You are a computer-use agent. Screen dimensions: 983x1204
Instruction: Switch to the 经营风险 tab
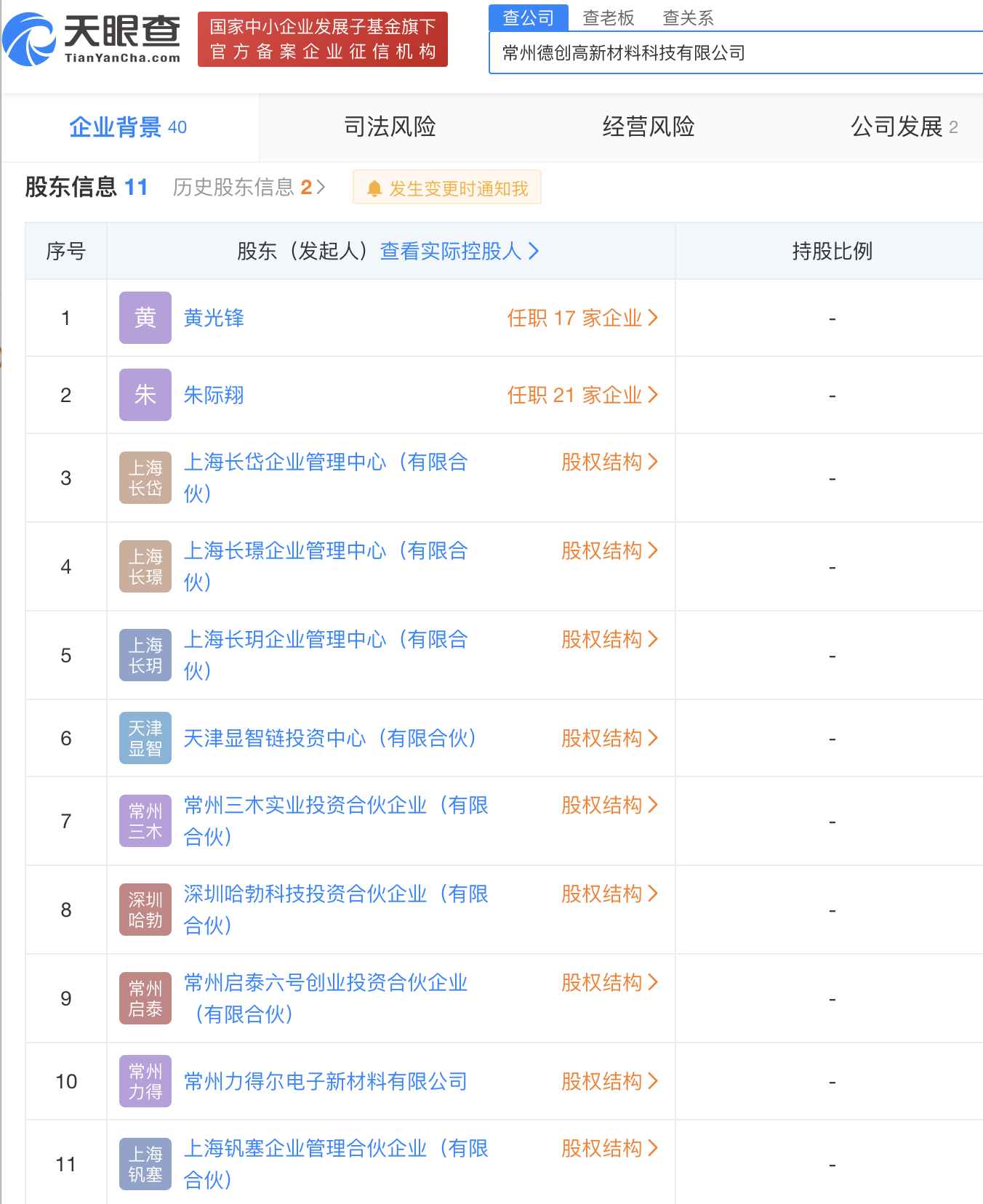(649, 127)
